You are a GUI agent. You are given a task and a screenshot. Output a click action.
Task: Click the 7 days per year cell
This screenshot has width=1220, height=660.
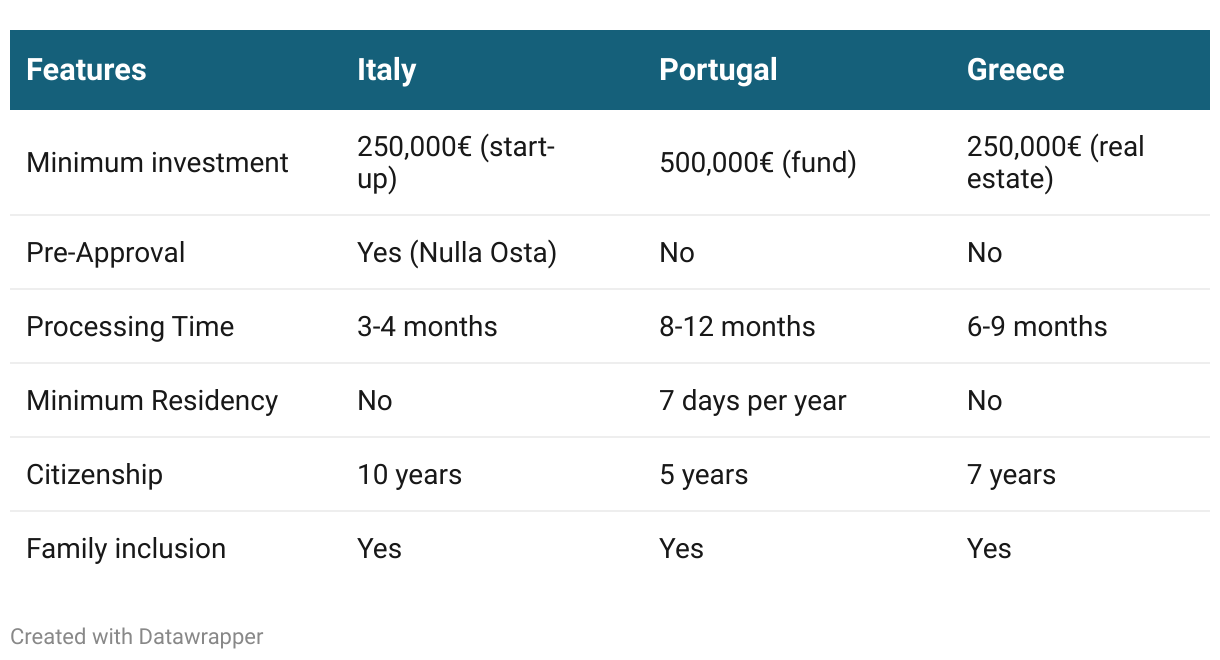tap(753, 401)
